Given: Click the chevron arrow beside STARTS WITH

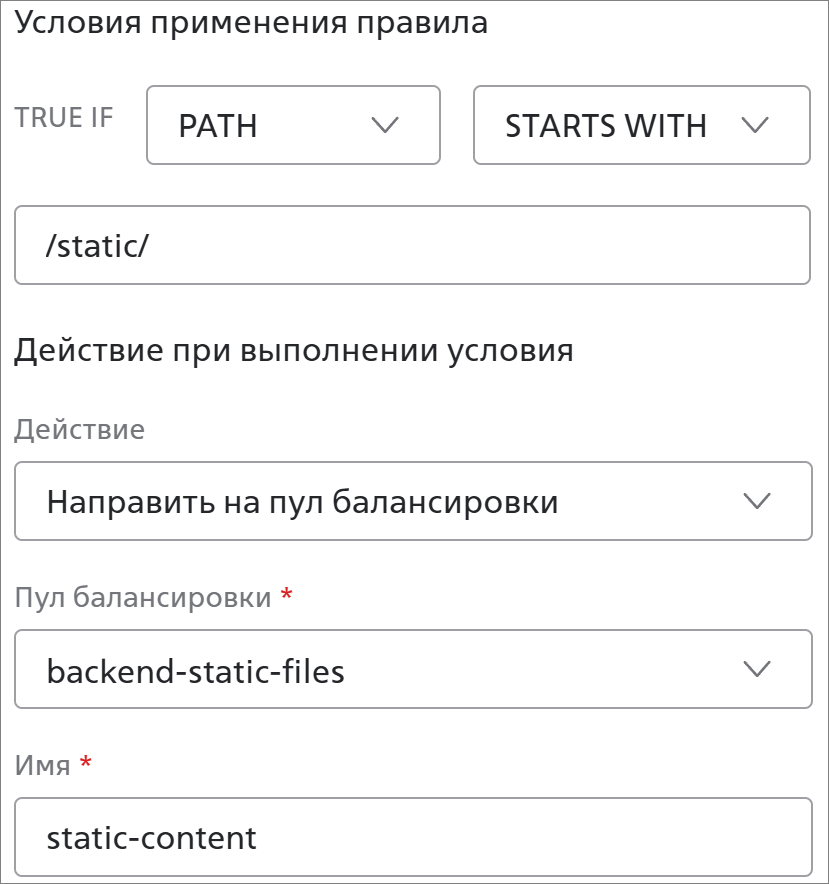Looking at the screenshot, I should 755,125.
